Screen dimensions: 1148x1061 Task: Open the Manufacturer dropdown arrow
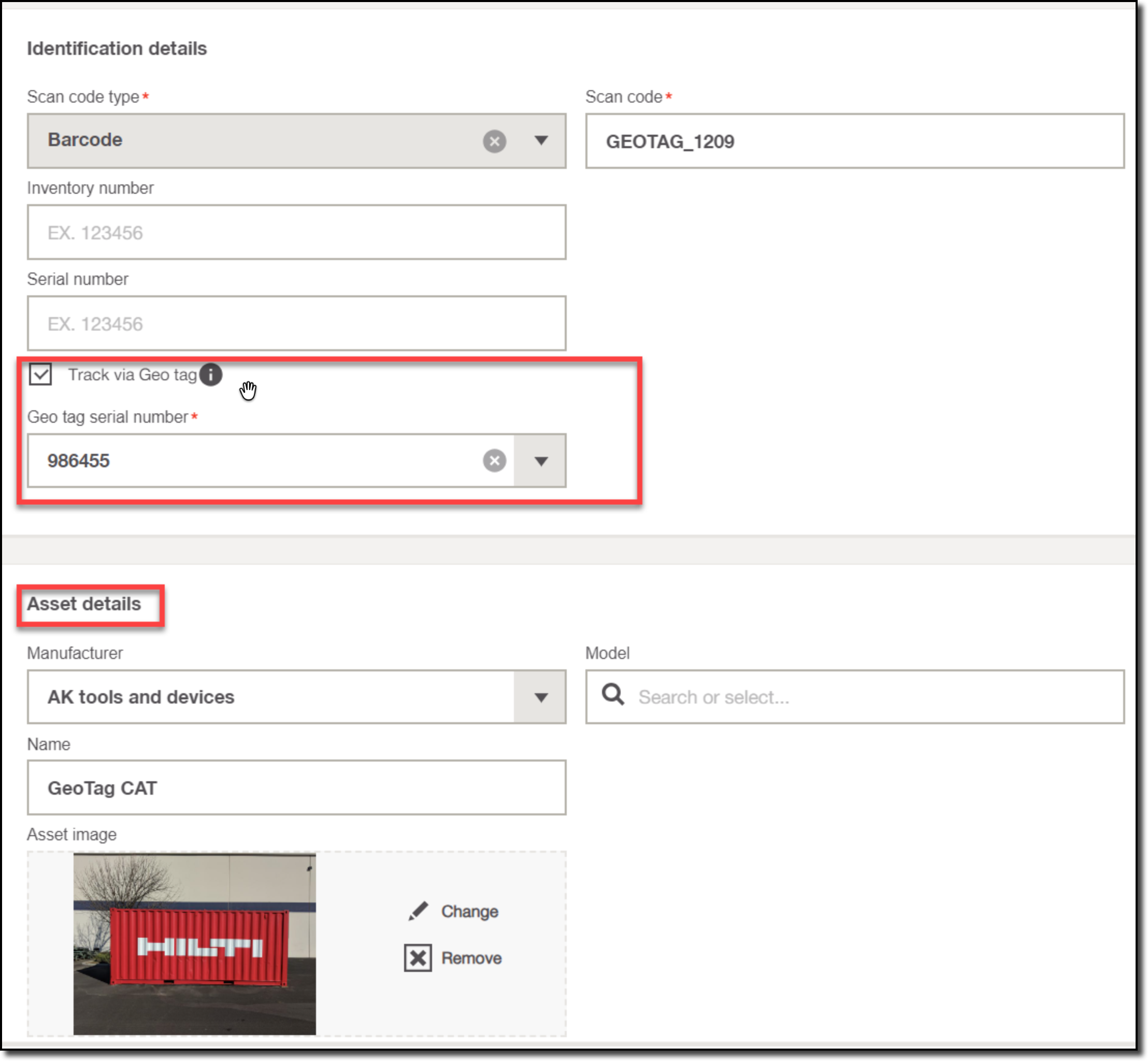pos(540,697)
